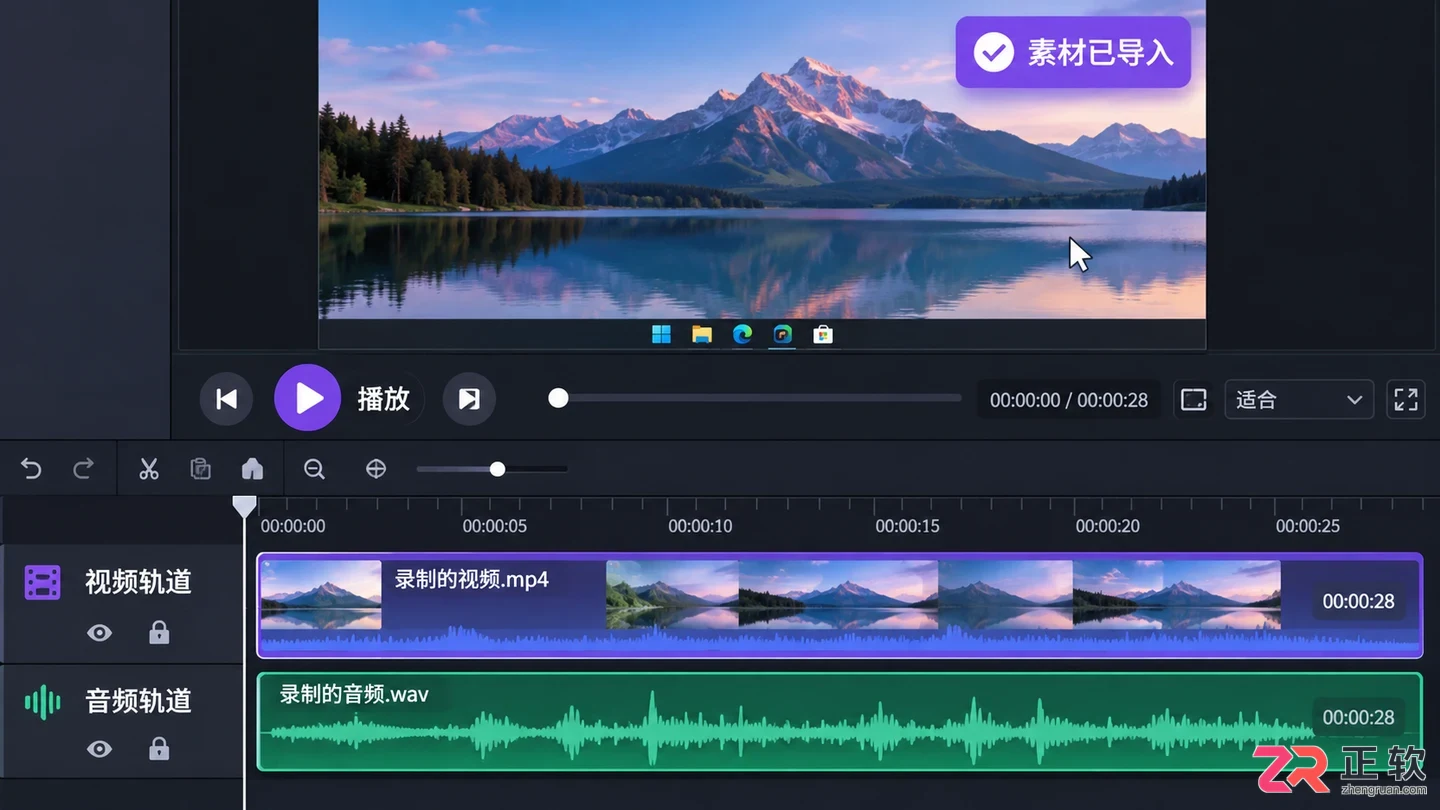Click the 00:00:00 / 00:00:28 time display

click(x=1069, y=400)
